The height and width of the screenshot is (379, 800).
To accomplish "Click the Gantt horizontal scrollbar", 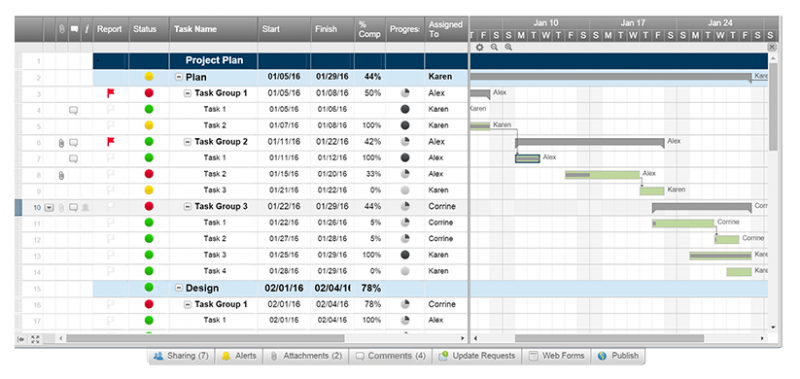I will tap(609, 338).
